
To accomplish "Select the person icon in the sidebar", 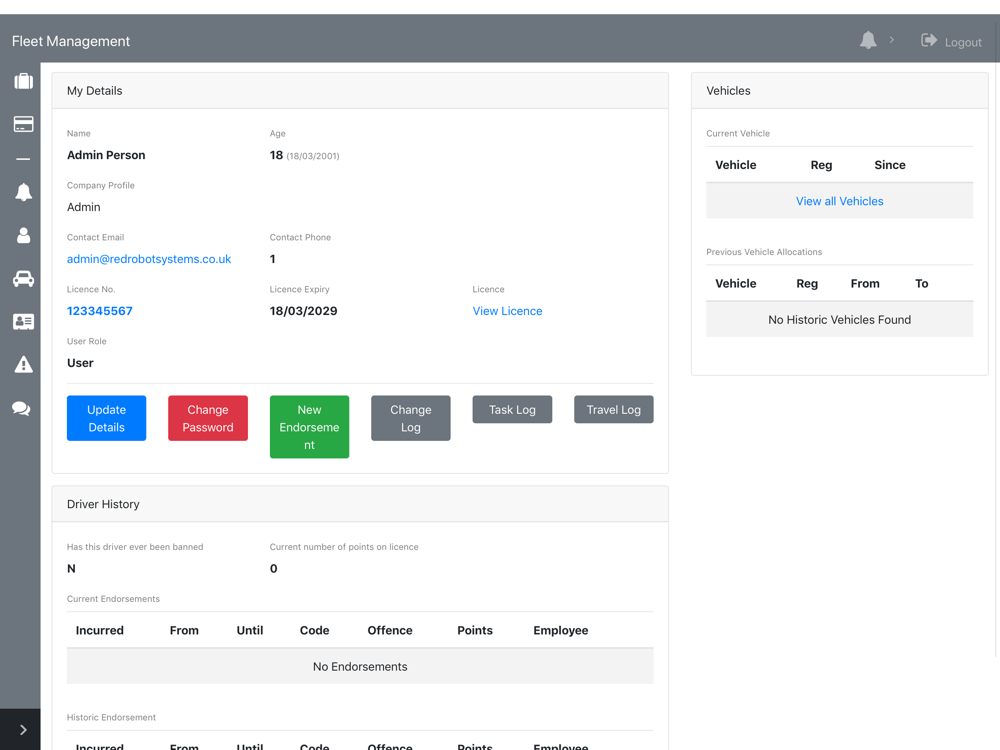I will [x=23, y=236].
